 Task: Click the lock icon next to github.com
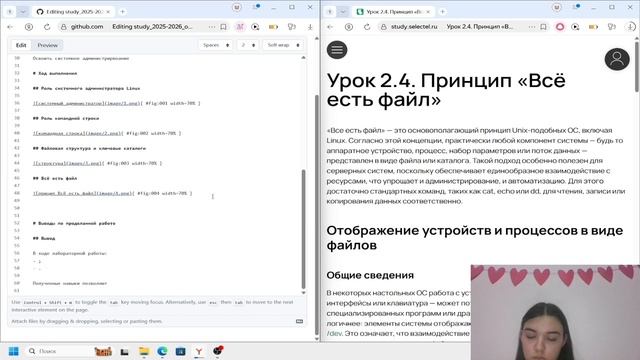(63, 27)
